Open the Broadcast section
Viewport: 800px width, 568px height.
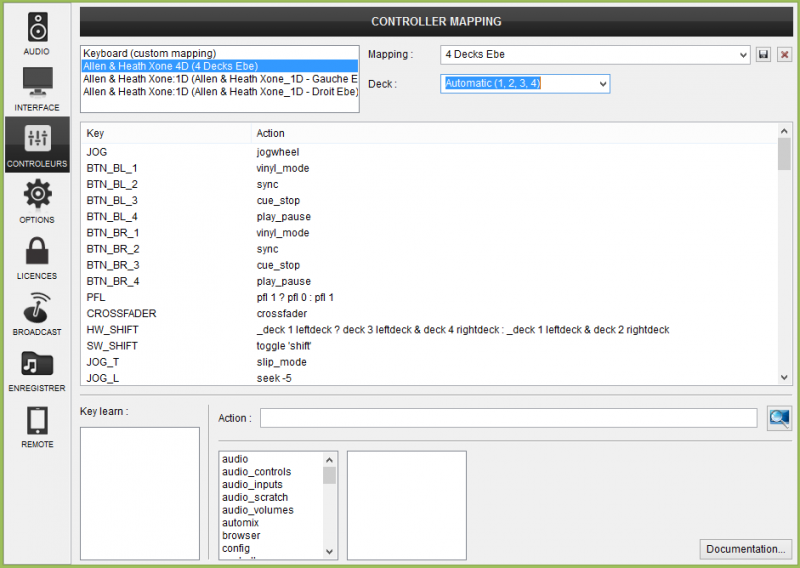coord(37,312)
